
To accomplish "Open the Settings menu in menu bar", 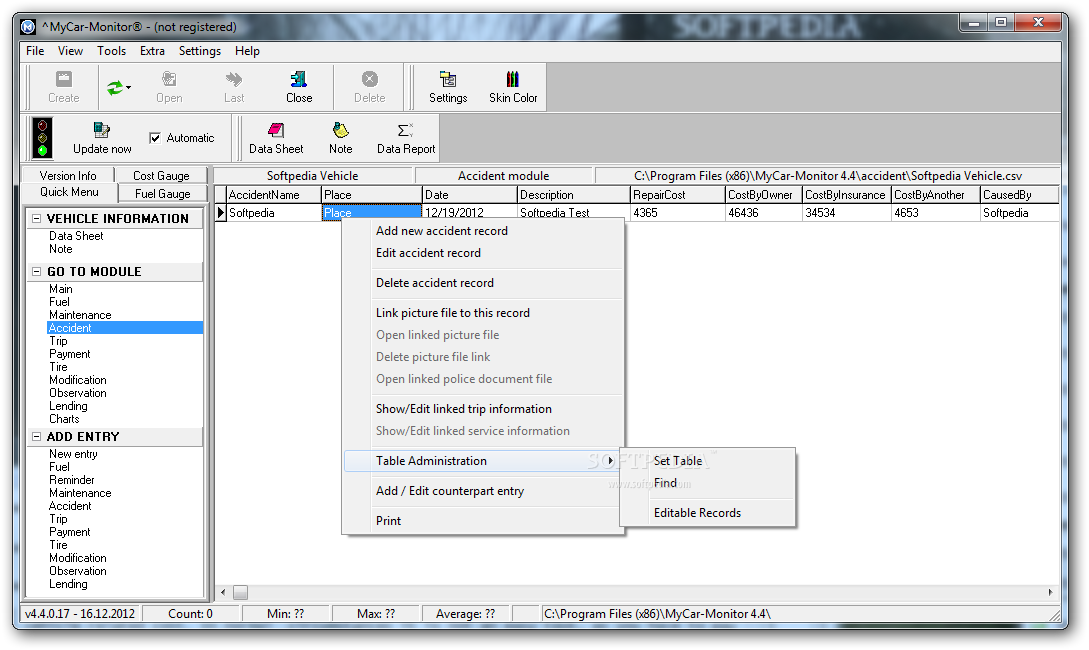I will click(x=200, y=51).
